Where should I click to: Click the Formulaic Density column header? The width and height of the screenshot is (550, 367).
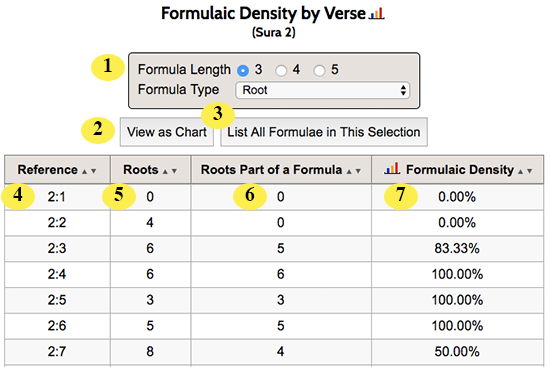click(x=458, y=170)
